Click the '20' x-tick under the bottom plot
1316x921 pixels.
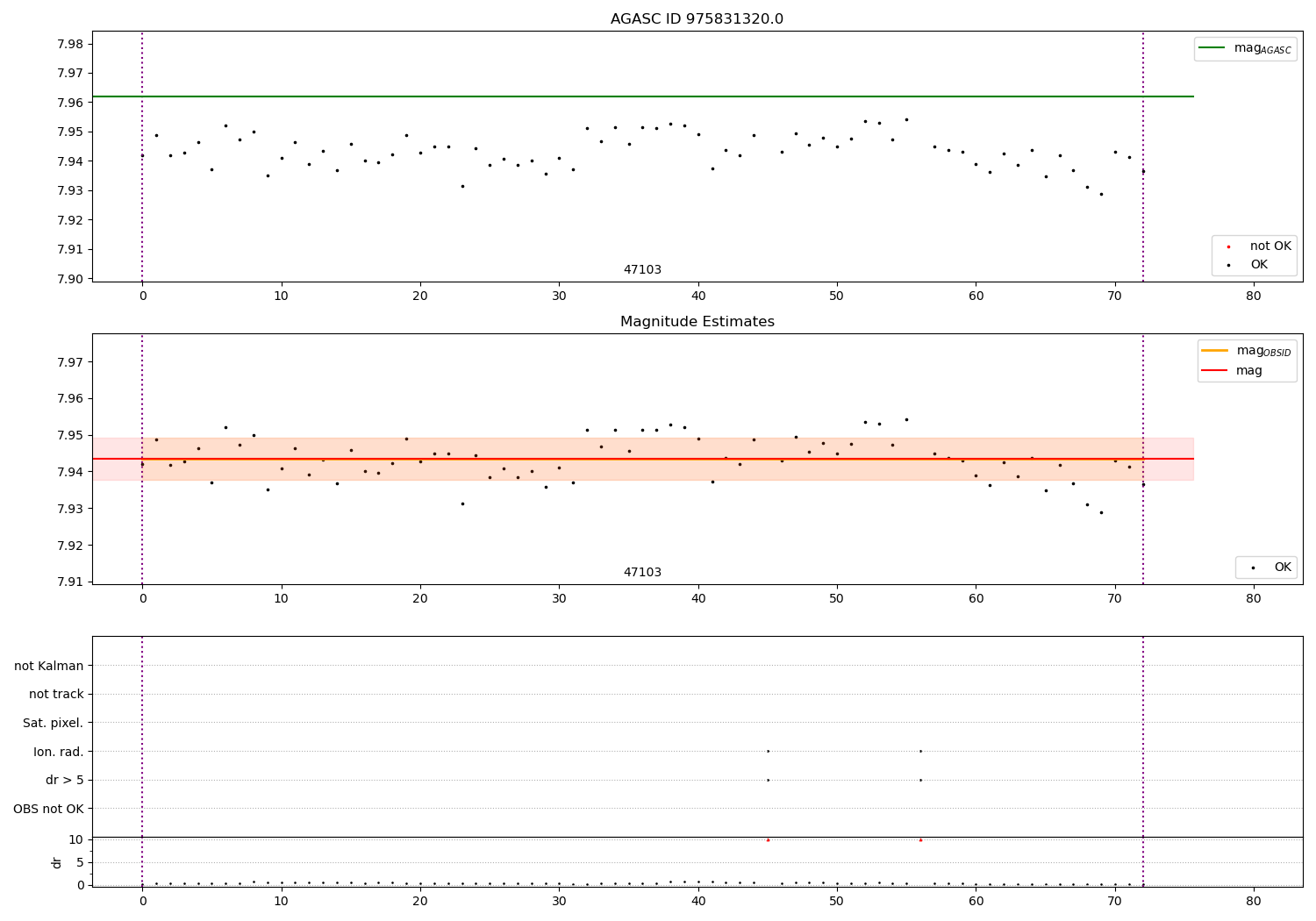(x=420, y=902)
